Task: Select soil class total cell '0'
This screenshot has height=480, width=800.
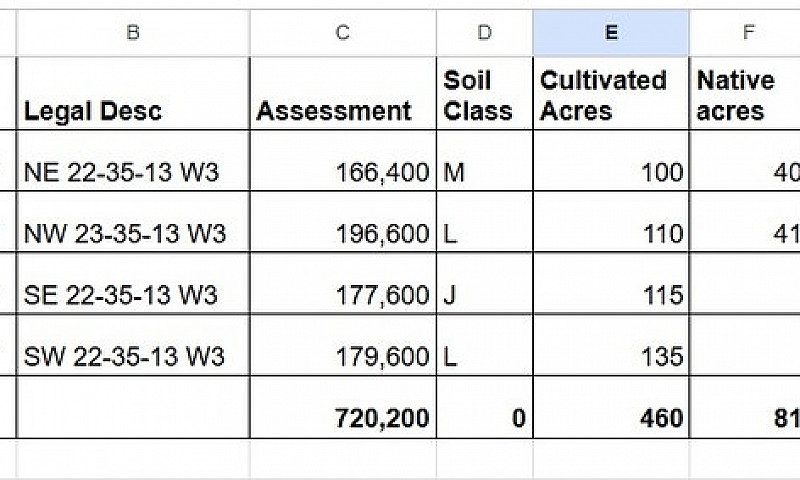Action: pos(485,407)
